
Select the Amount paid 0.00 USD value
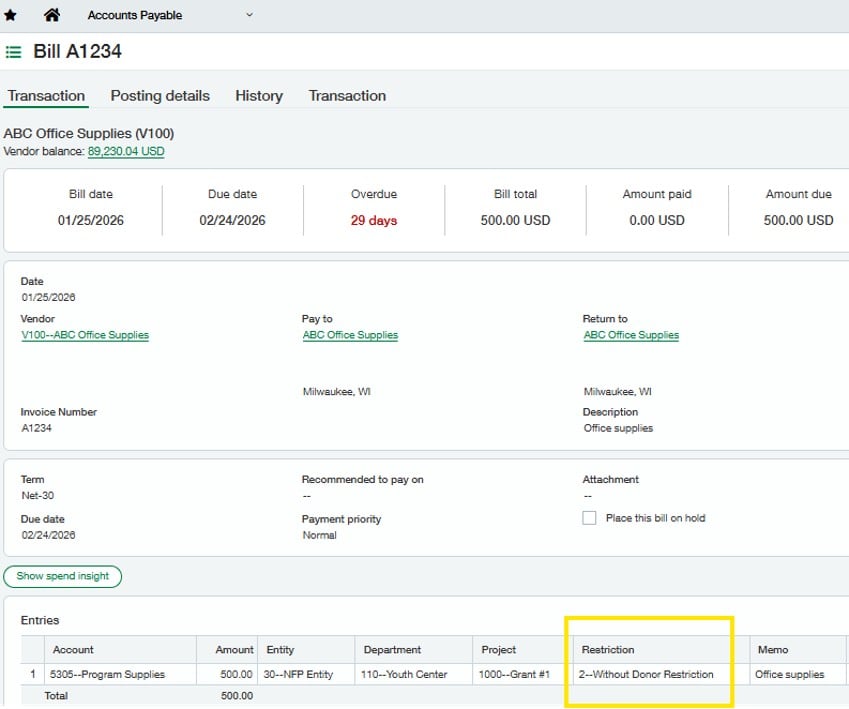coord(657,220)
